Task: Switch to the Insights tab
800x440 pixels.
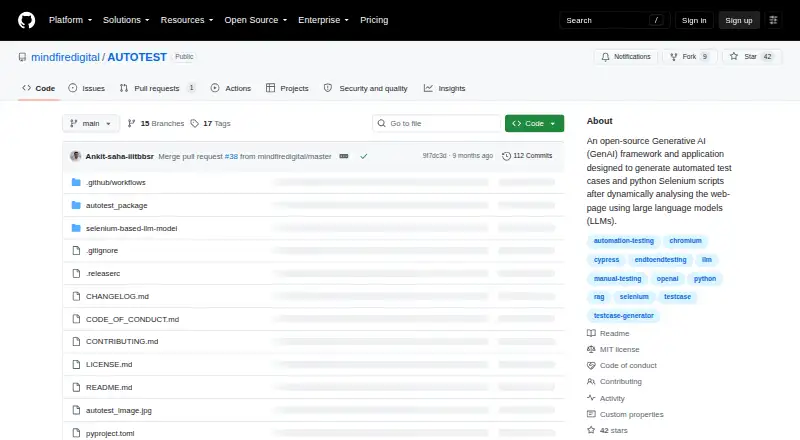Action: coord(444,88)
